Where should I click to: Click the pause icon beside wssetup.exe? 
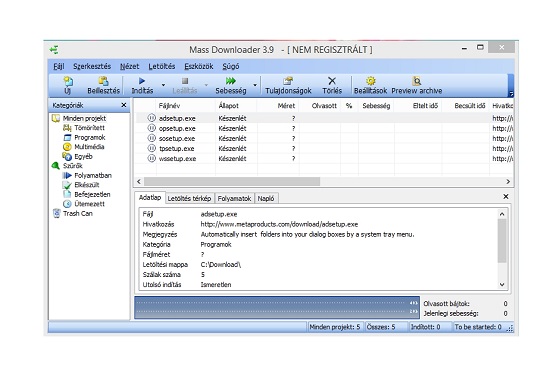point(151,159)
